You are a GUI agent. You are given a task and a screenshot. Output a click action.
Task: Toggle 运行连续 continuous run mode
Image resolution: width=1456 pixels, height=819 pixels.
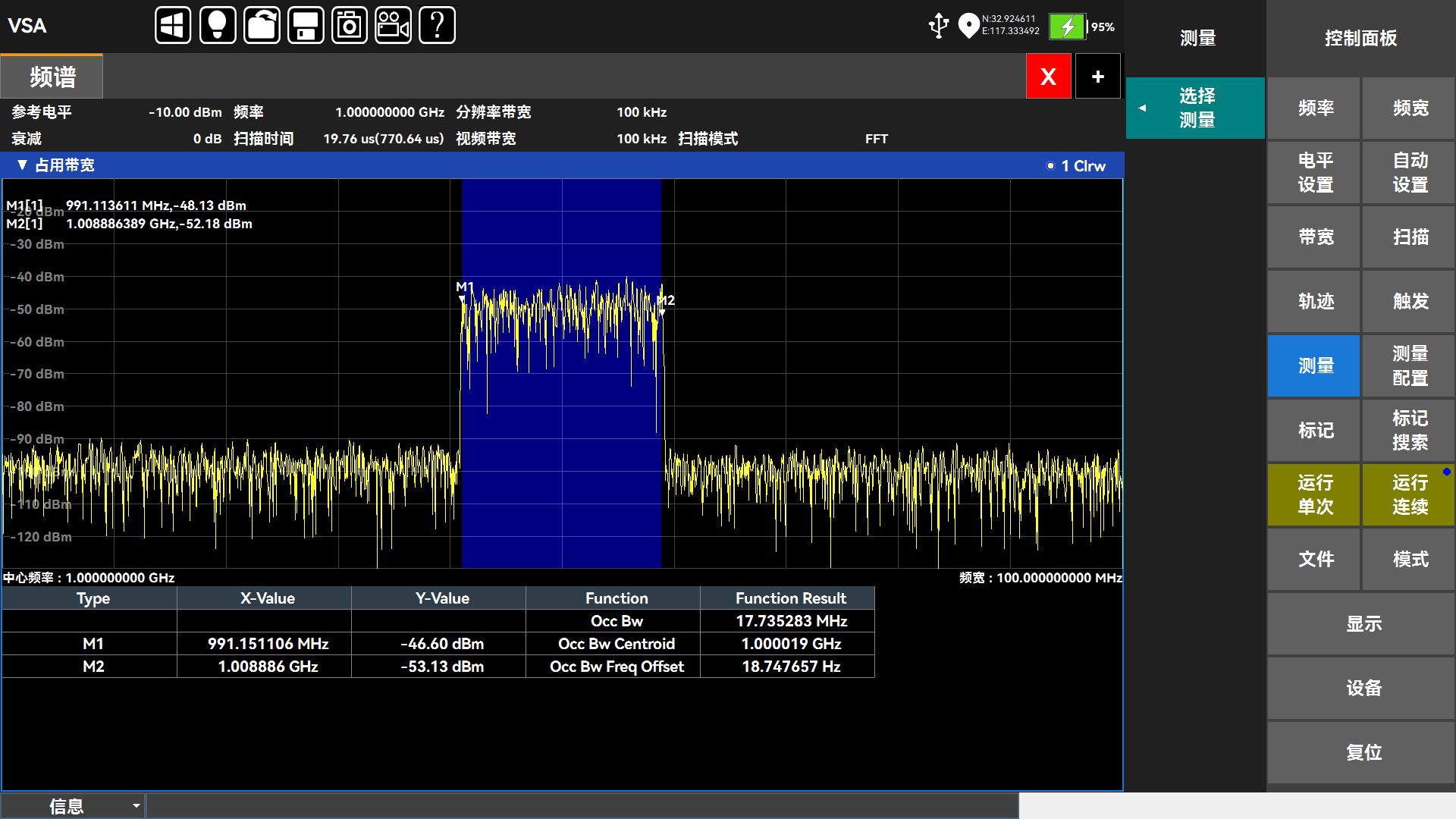click(1409, 494)
